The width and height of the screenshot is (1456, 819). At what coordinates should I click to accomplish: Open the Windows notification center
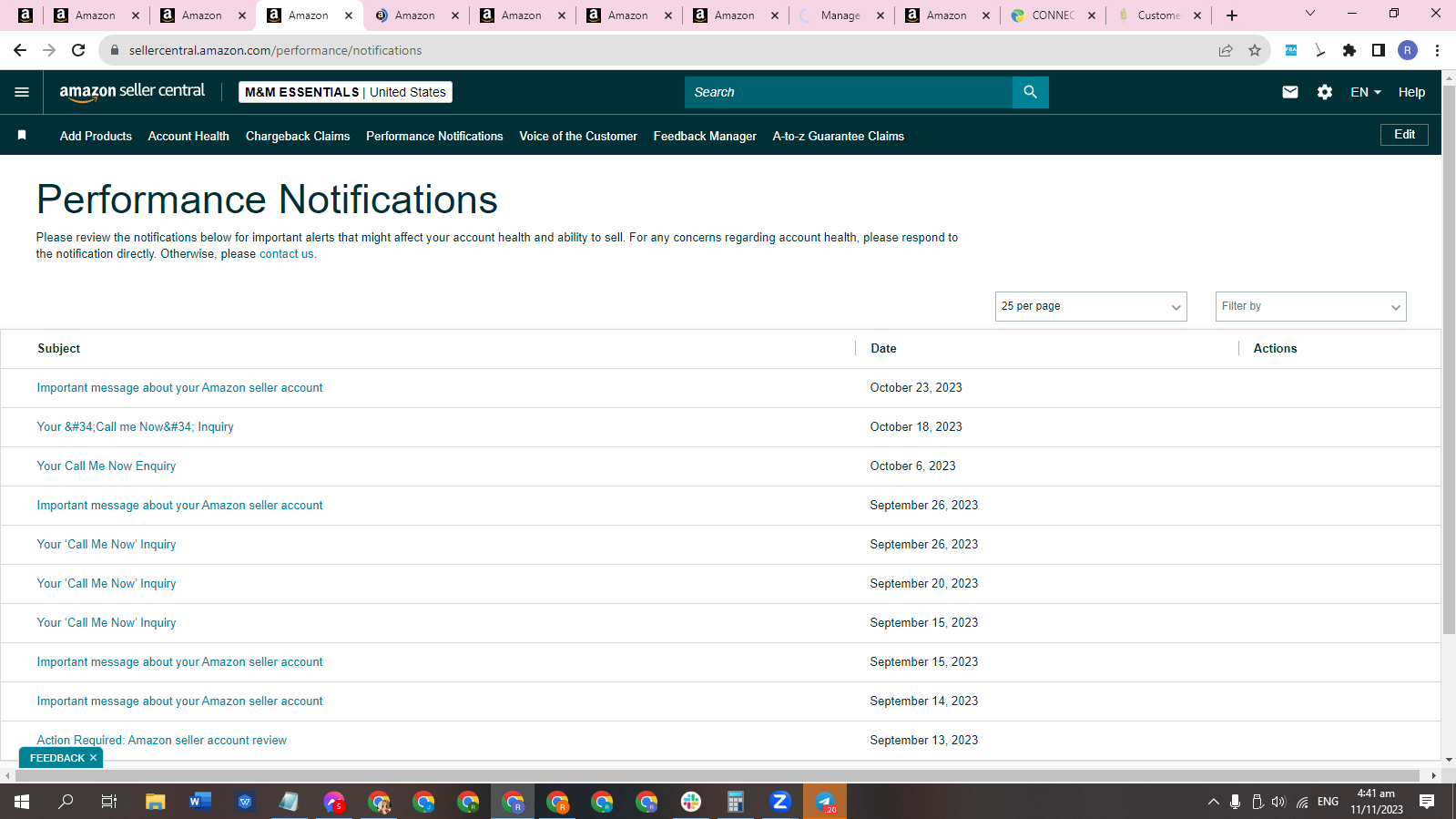click(x=1427, y=802)
